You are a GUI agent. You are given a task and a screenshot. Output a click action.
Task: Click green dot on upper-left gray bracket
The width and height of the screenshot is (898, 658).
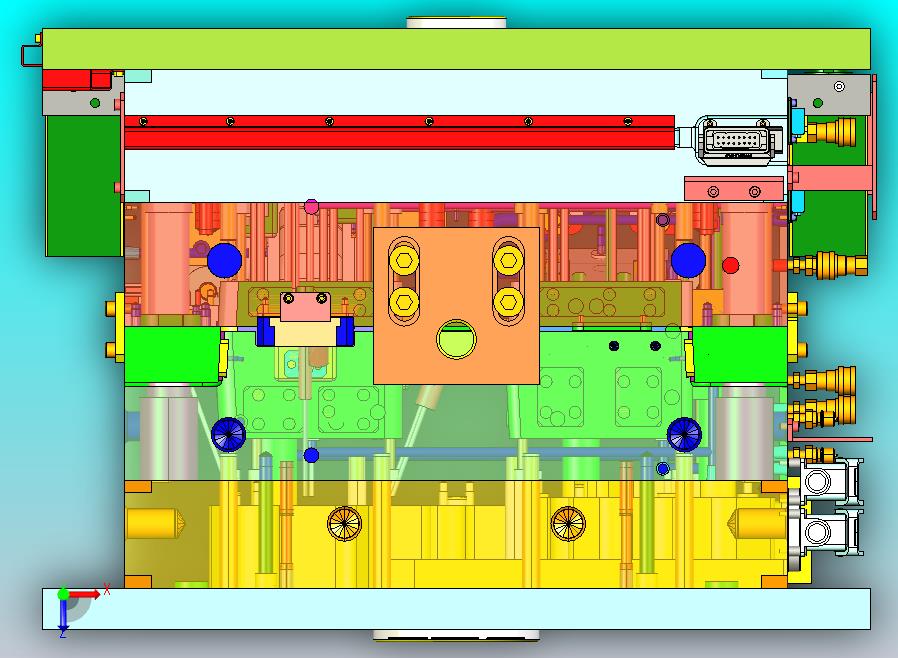[95, 103]
